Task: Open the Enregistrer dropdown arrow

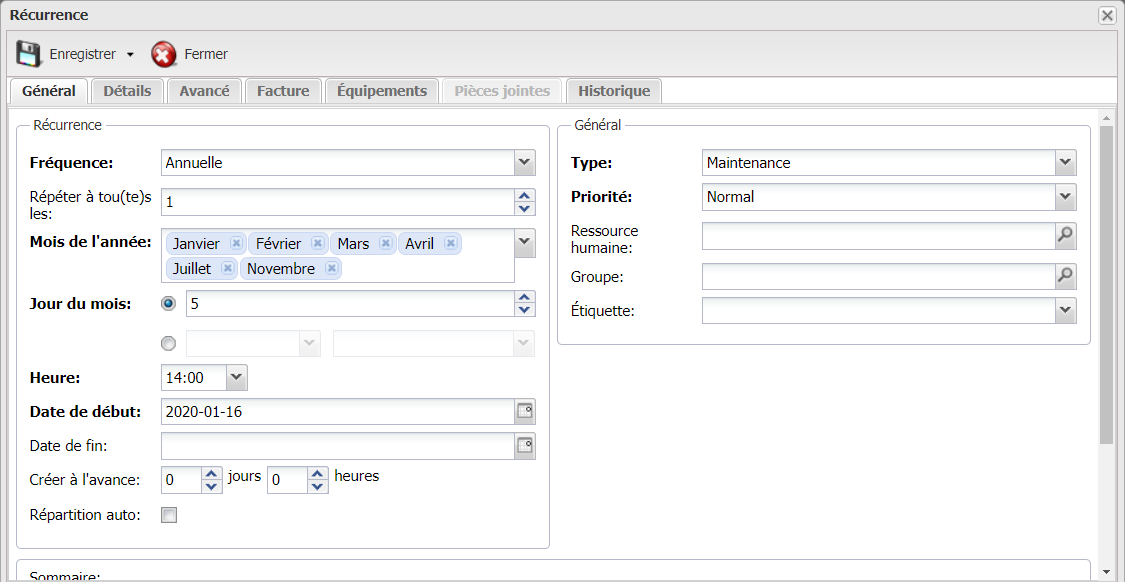Action: (131, 55)
